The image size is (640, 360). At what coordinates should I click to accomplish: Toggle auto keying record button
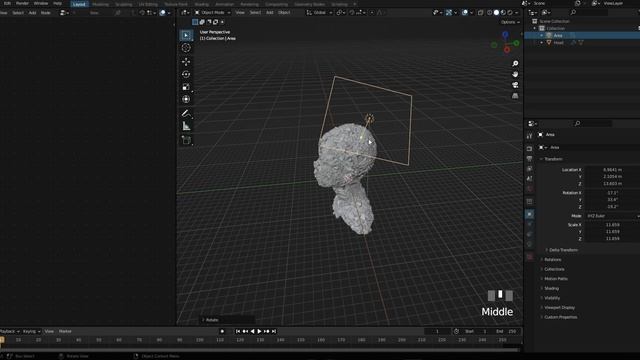[x=222, y=331]
